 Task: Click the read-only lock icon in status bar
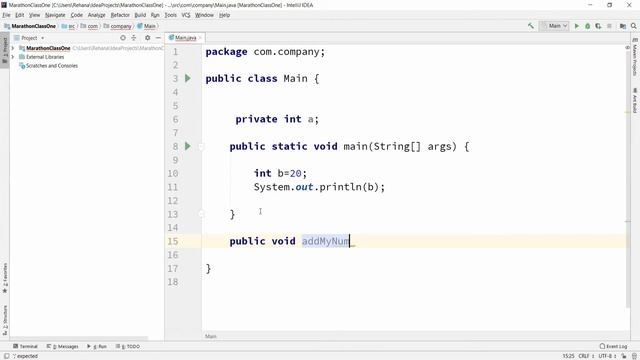click(x=624, y=356)
